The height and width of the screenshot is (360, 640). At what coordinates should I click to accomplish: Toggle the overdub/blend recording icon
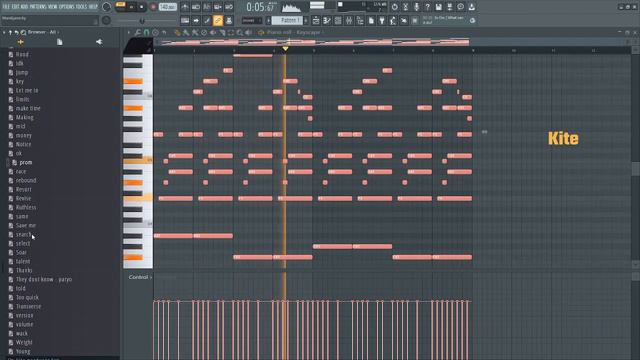point(218,7)
